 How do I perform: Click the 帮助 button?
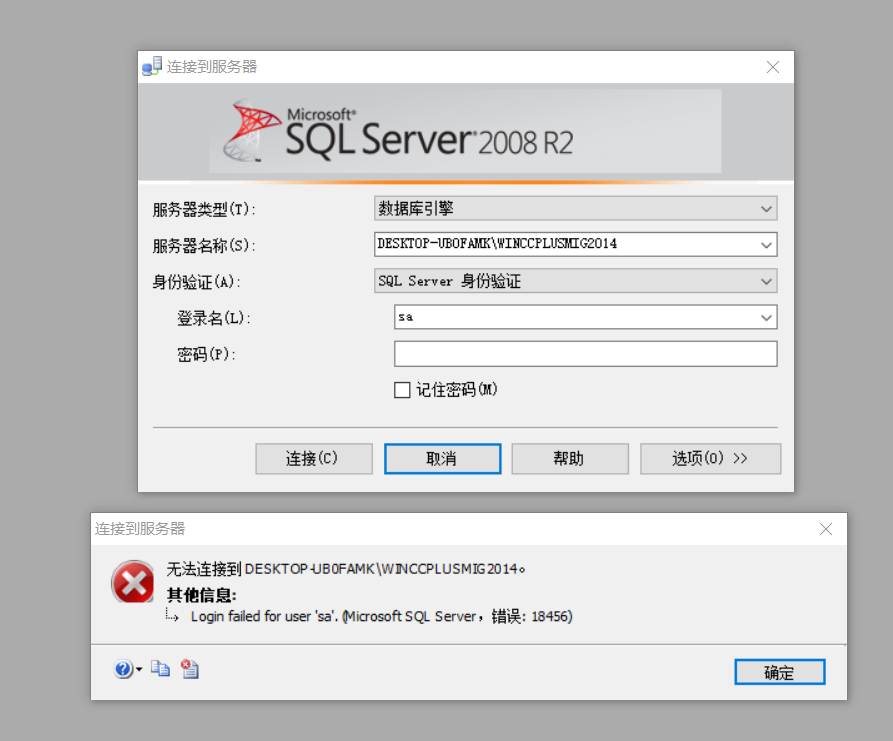pyautogui.click(x=570, y=458)
